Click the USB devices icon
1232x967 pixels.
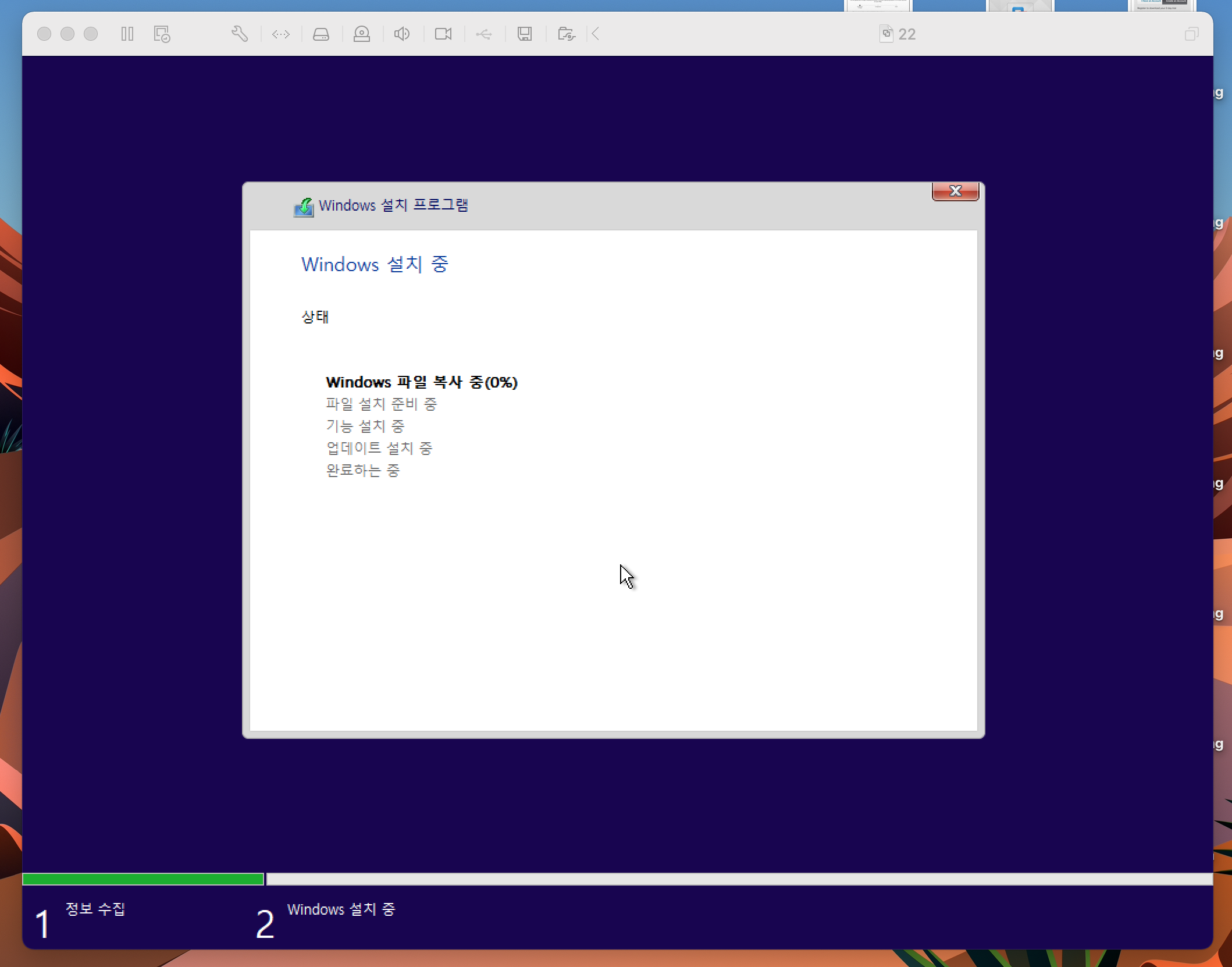(x=484, y=34)
